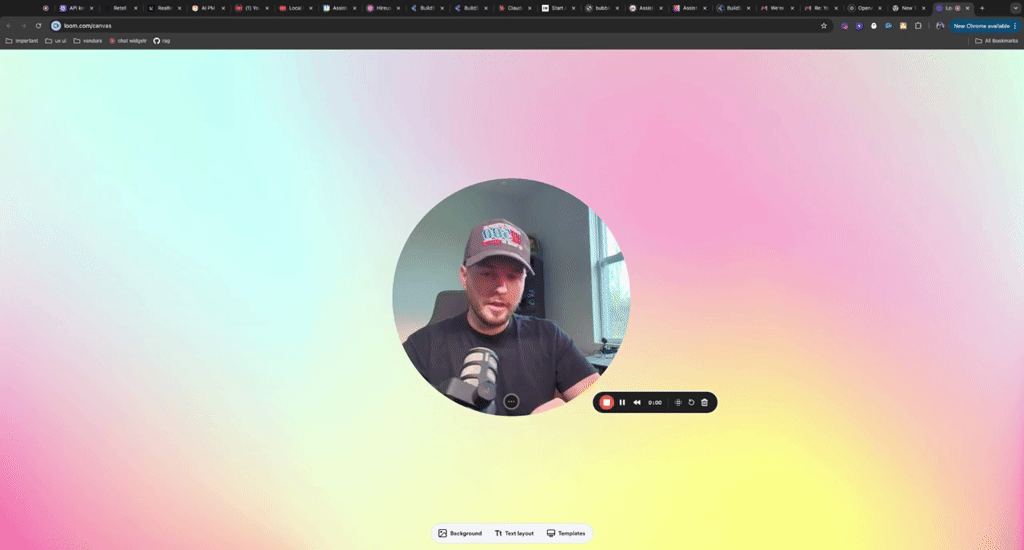1024x550 pixels.
Task: Open the Chrome three-dot menu
Action: pos(1016,25)
